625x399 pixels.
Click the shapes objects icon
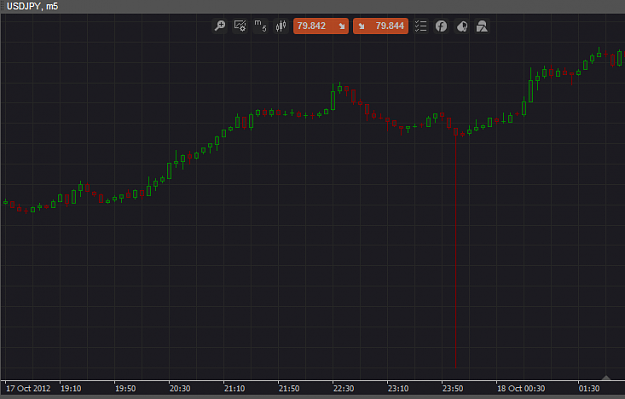482,26
